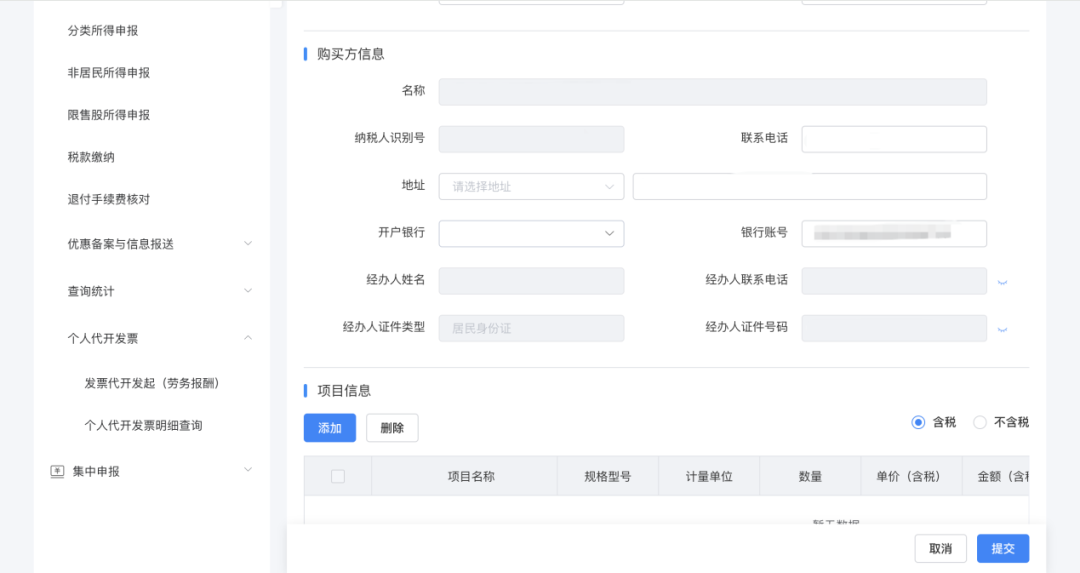Image resolution: width=1080 pixels, height=573 pixels.
Task: Go to 税款缴纳 page
Action: click(x=91, y=157)
